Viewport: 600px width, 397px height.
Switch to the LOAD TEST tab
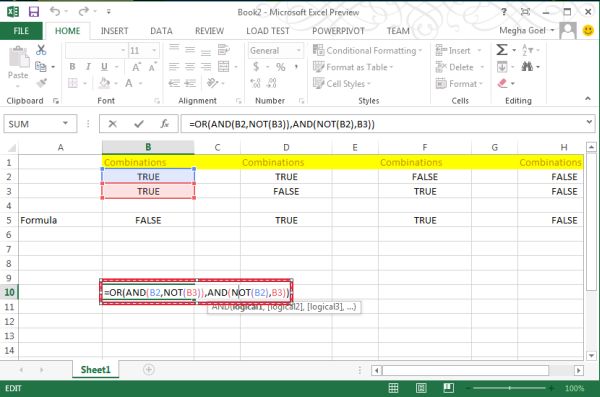(268, 31)
